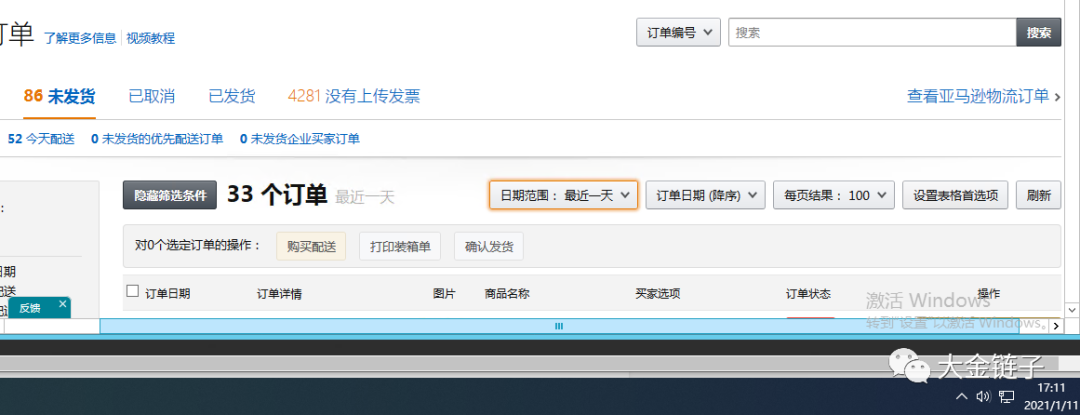The width and height of the screenshot is (1080, 415).
Task: Filter by 未发货的优先配送订单
Action: [157, 139]
